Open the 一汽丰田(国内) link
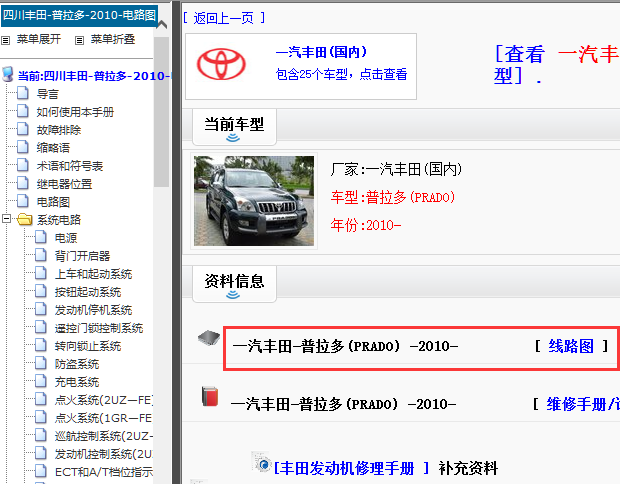 pyautogui.click(x=321, y=52)
